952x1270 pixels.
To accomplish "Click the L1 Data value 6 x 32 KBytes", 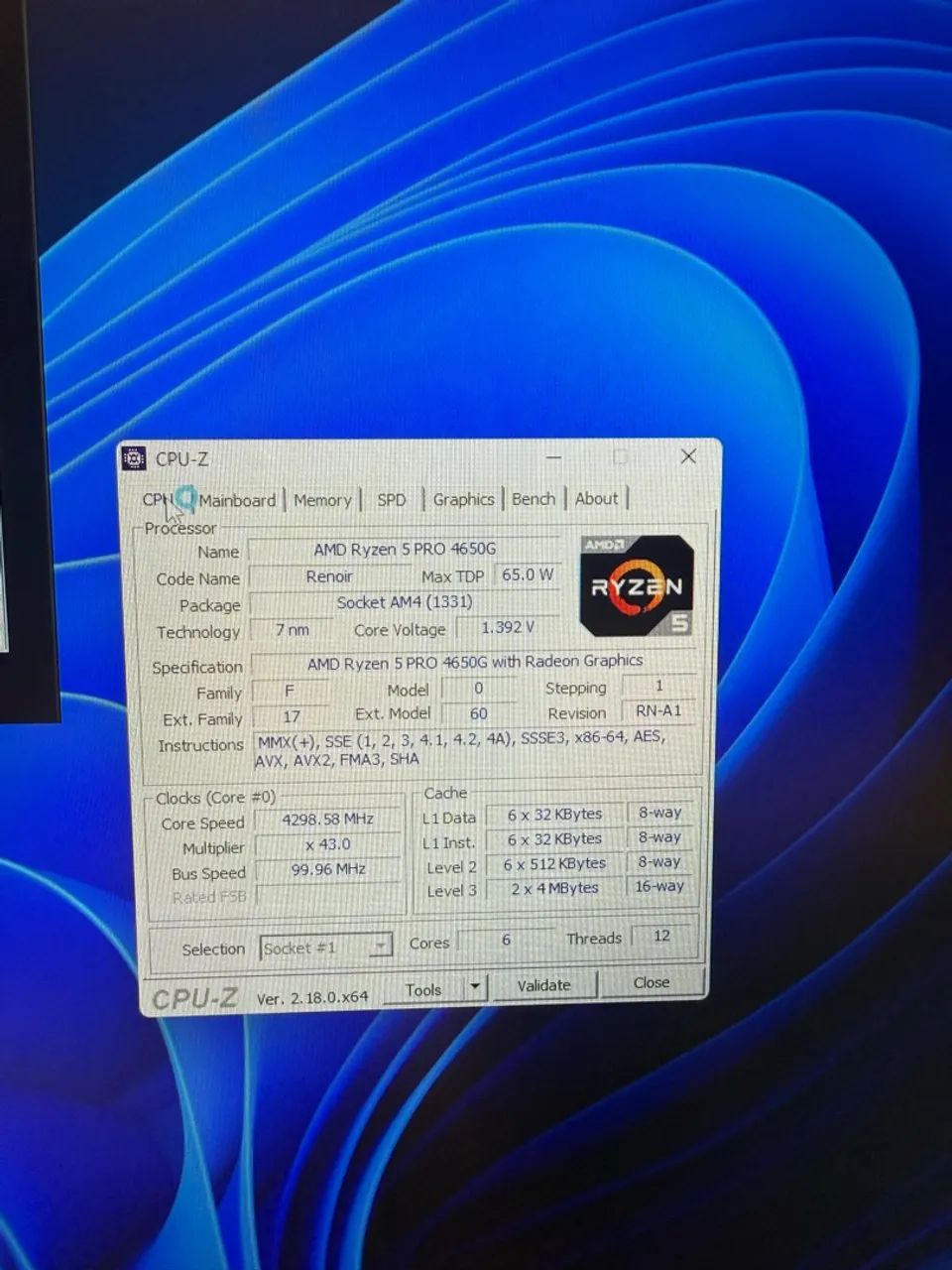I will [x=554, y=815].
